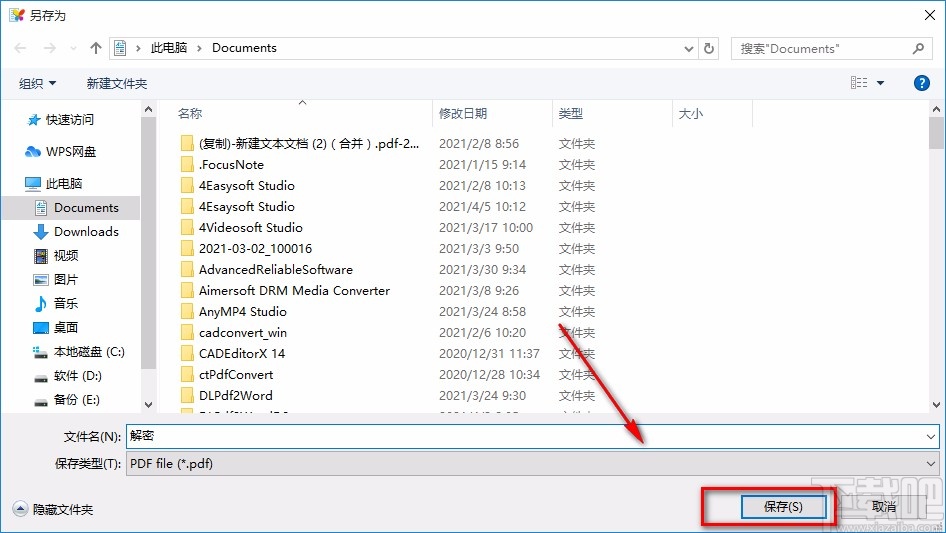Cancel the dialog with 取消
Screen dimensions: 946x533
click(884, 506)
